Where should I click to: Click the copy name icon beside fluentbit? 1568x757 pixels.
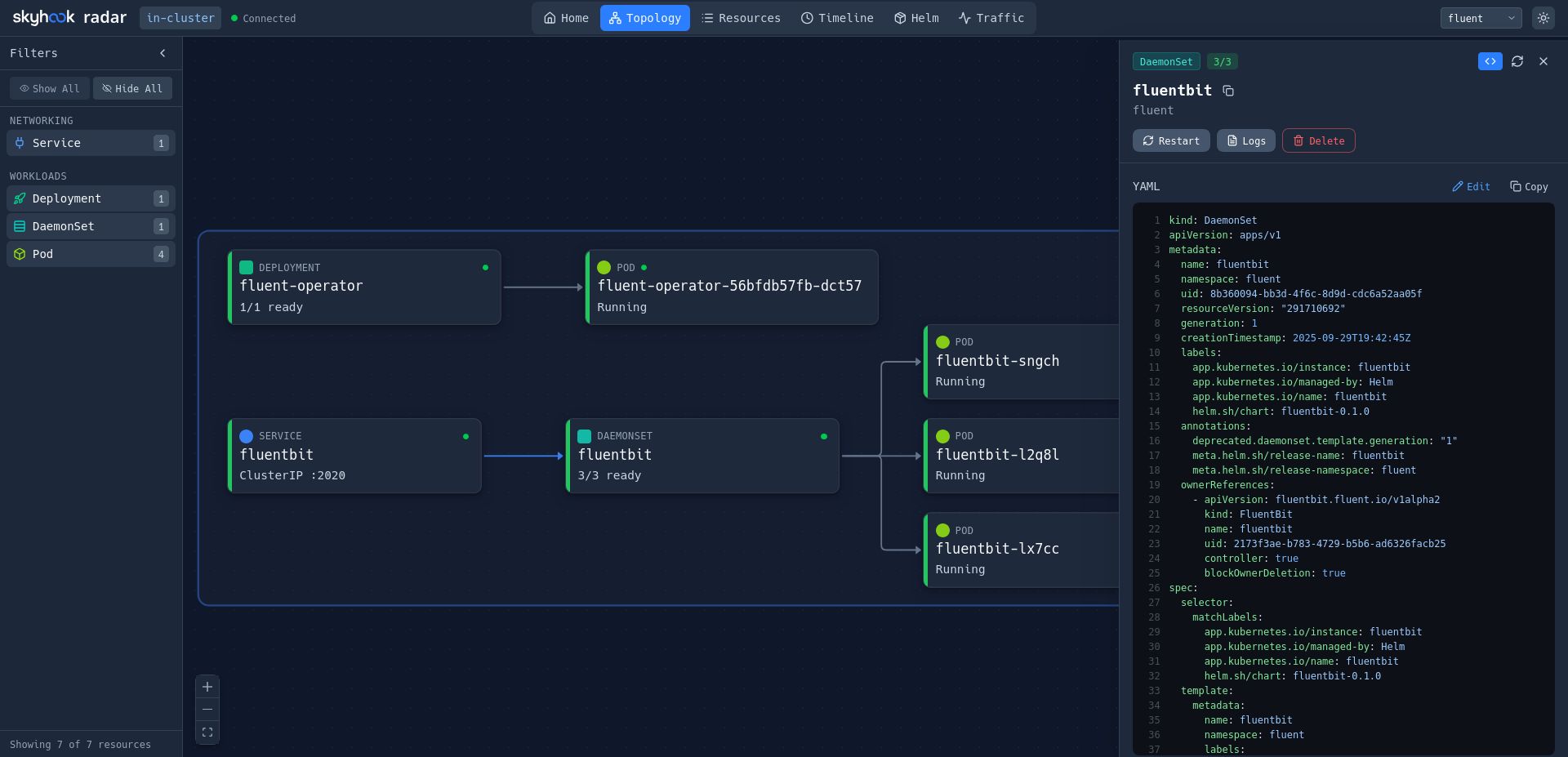1228,91
